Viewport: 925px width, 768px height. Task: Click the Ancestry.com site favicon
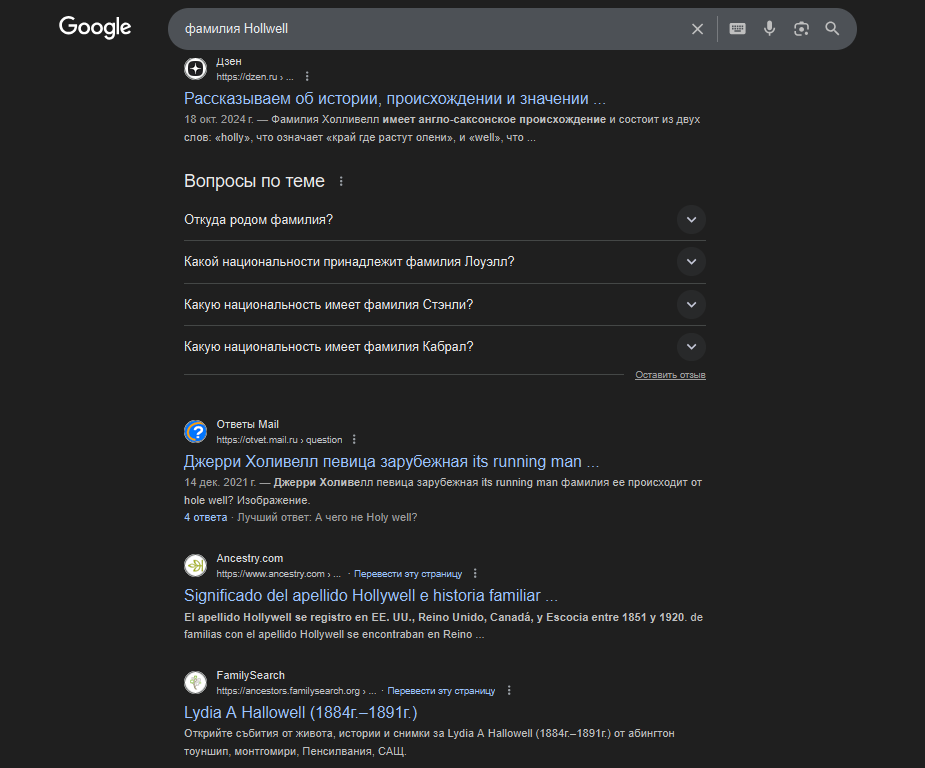tap(196, 565)
